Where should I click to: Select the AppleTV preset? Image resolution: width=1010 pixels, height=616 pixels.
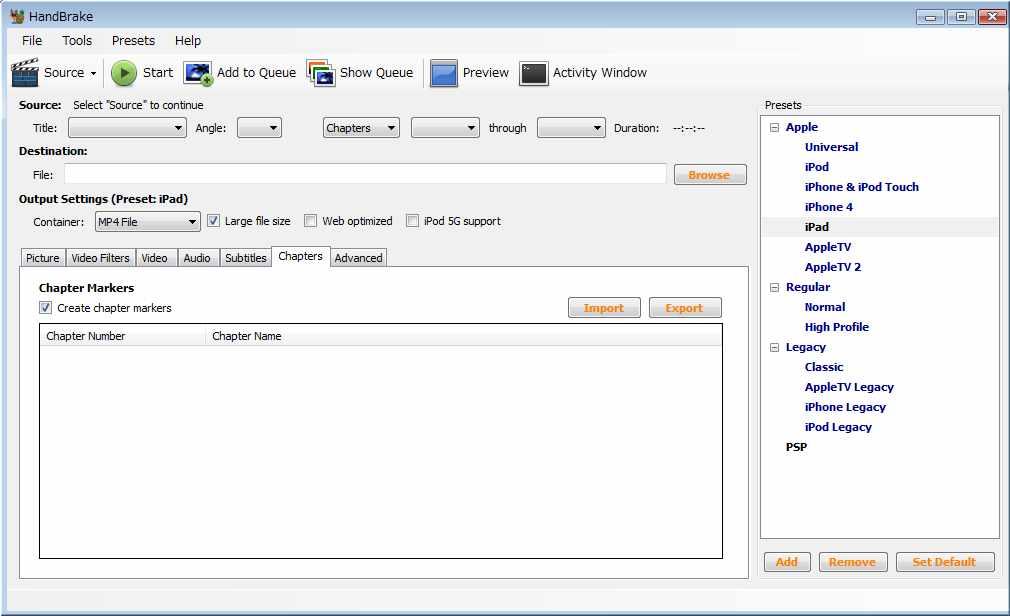pyautogui.click(x=828, y=247)
